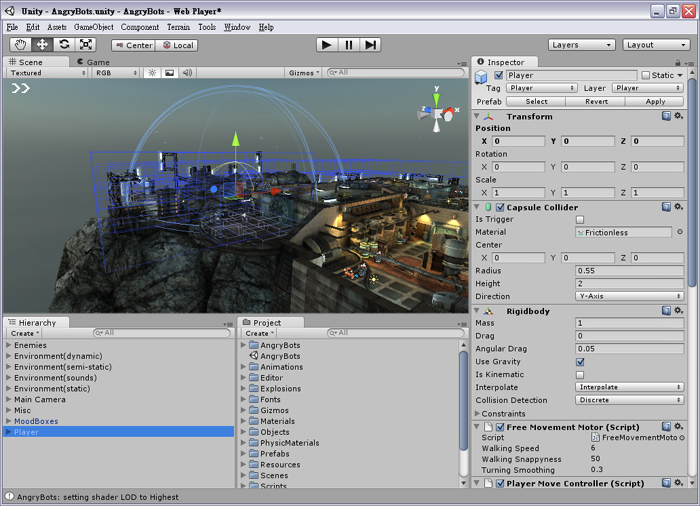
Task: Toggle Player active checkbox
Action: (x=499, y=75)
